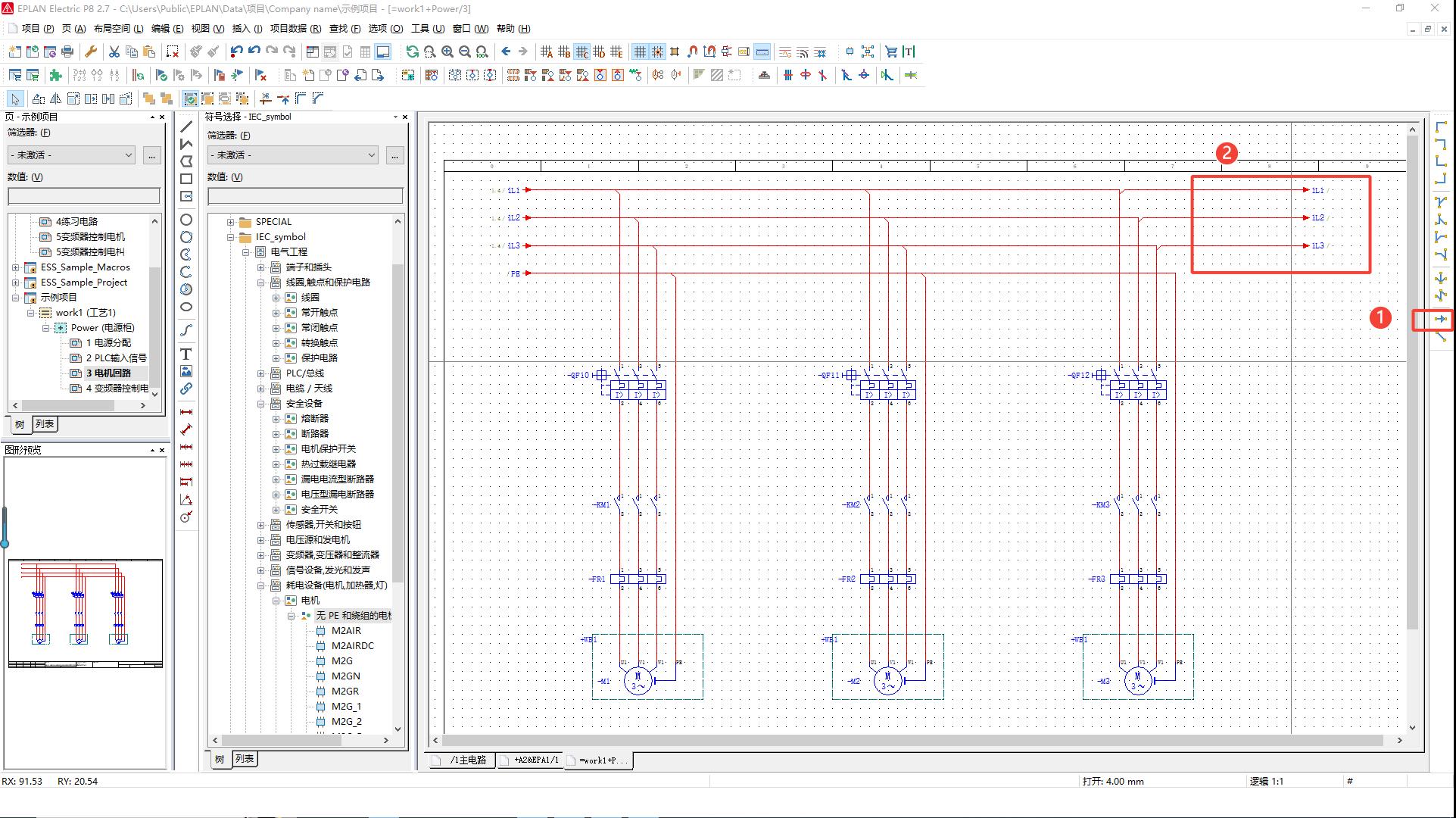Switch to the /1主电路 page tab
The height and width of the screenshot is (818, 1456).
point(467,760)
